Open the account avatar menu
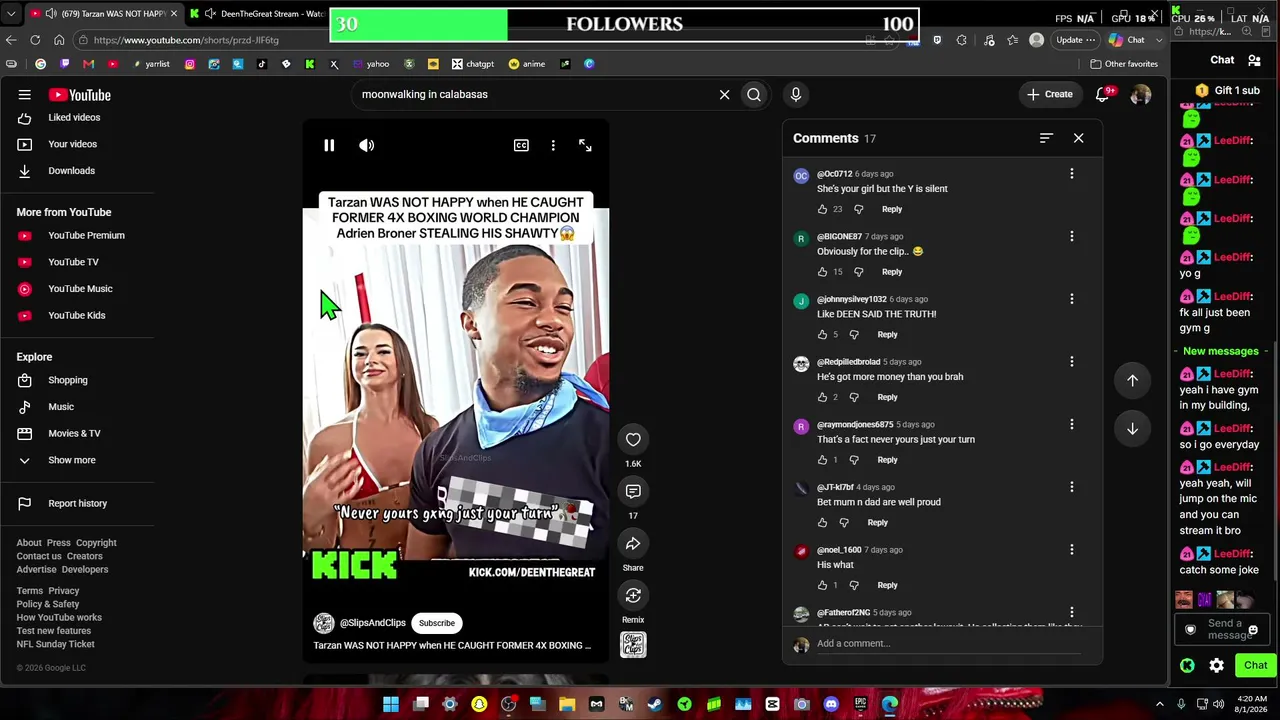Viewport: 1280px width, 720px height. [1141, 95]
